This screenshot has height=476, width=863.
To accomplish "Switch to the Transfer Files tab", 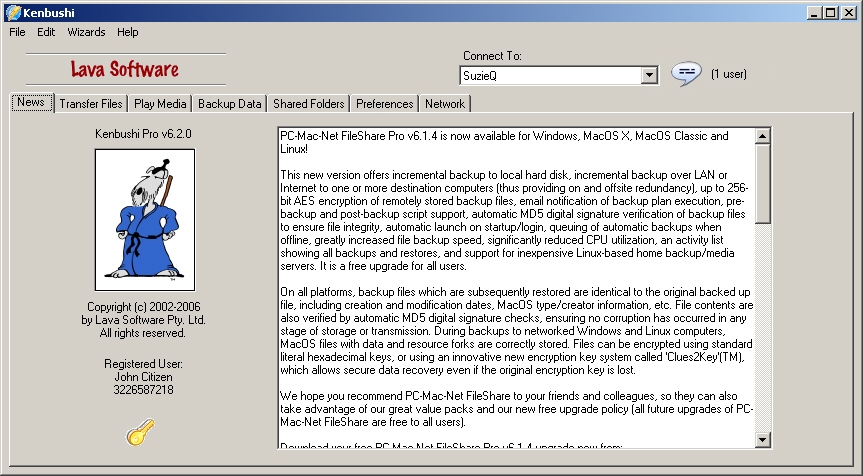I will [91, 103].
